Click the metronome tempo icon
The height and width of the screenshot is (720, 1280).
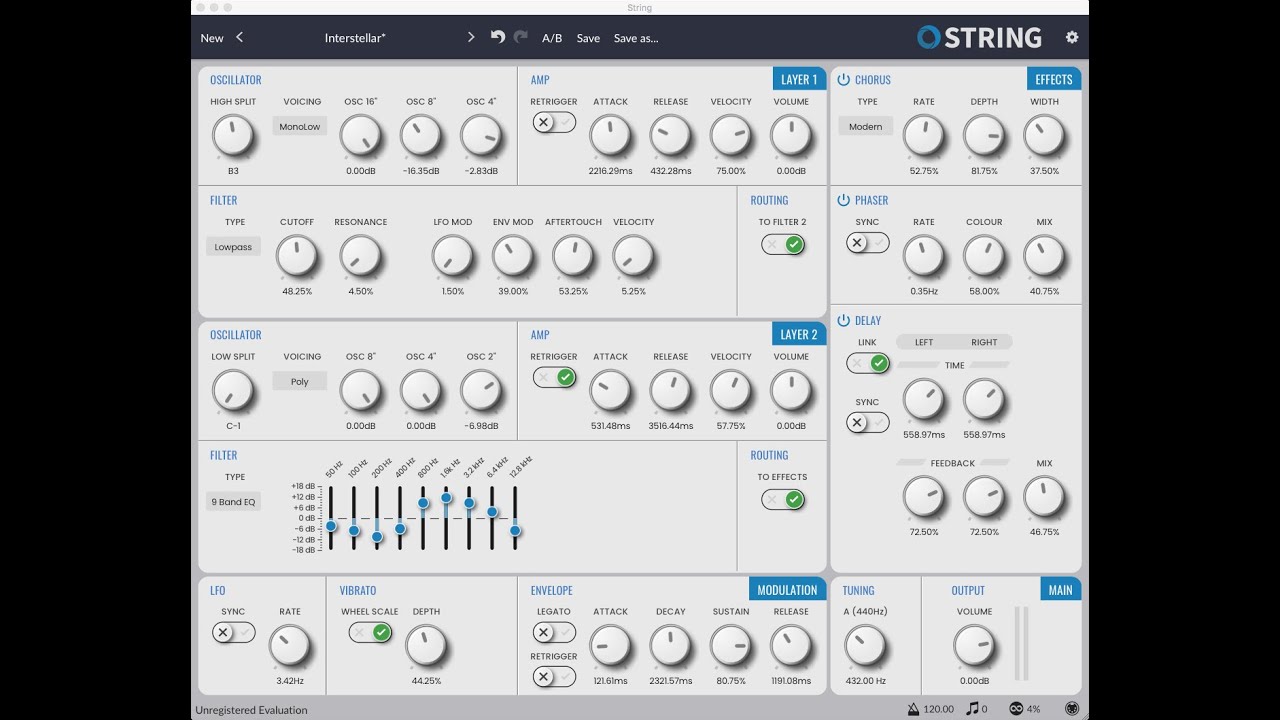[913, 709]
